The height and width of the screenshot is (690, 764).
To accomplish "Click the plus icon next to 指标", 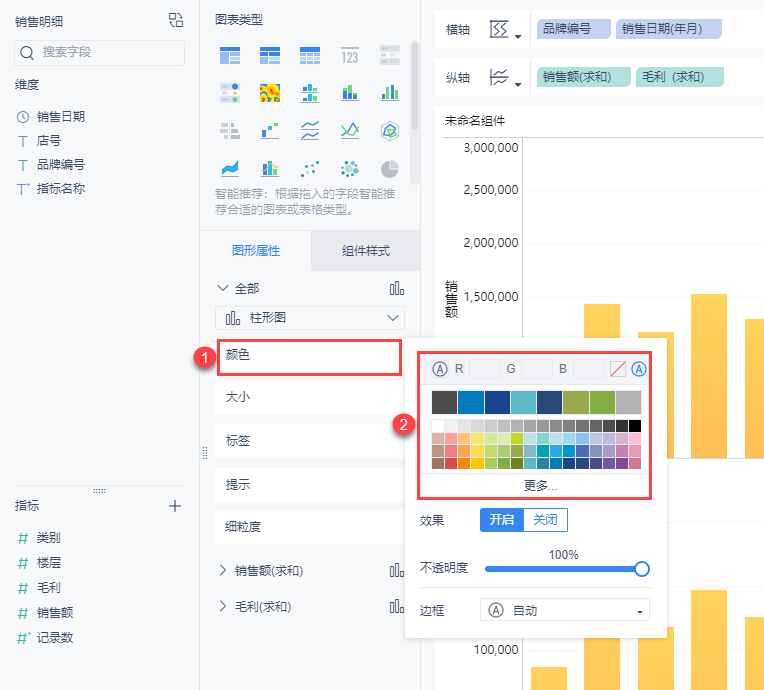I will point(174,506).
